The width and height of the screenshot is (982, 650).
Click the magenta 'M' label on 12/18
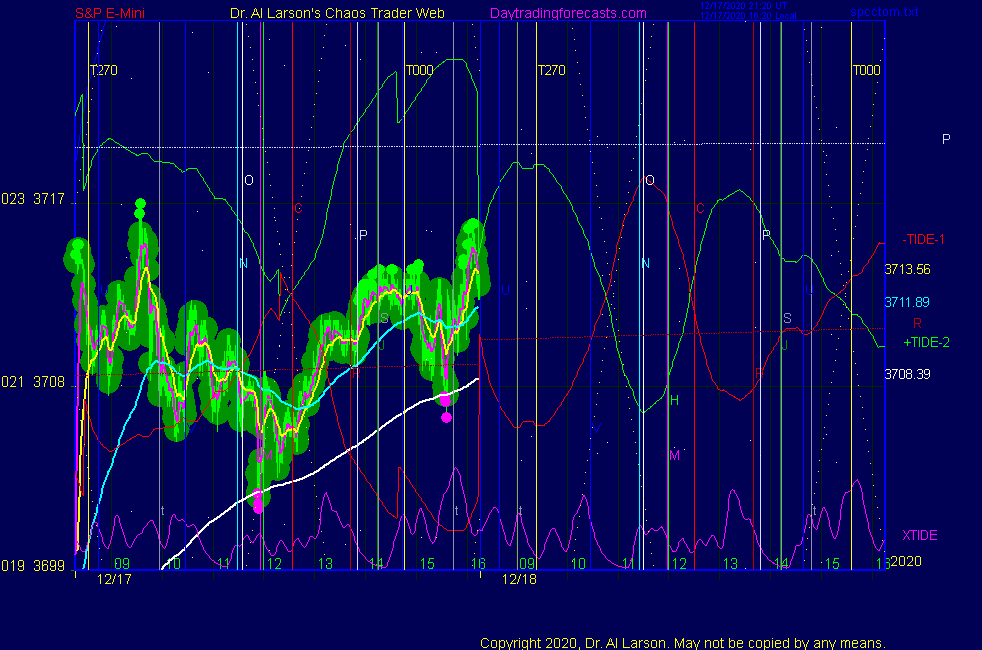tap(674, 456)
